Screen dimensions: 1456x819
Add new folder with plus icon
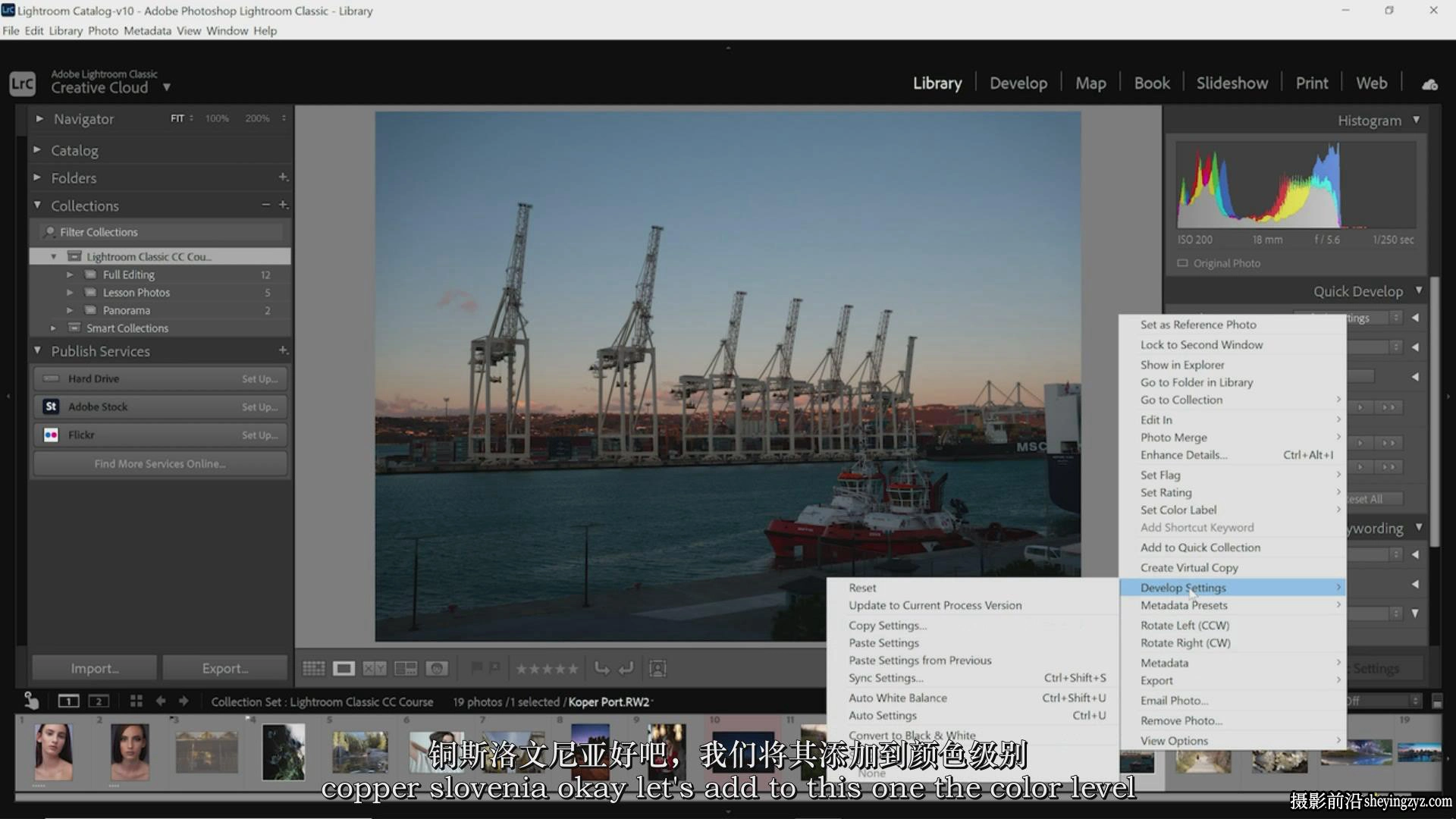(x=283, y=177)
